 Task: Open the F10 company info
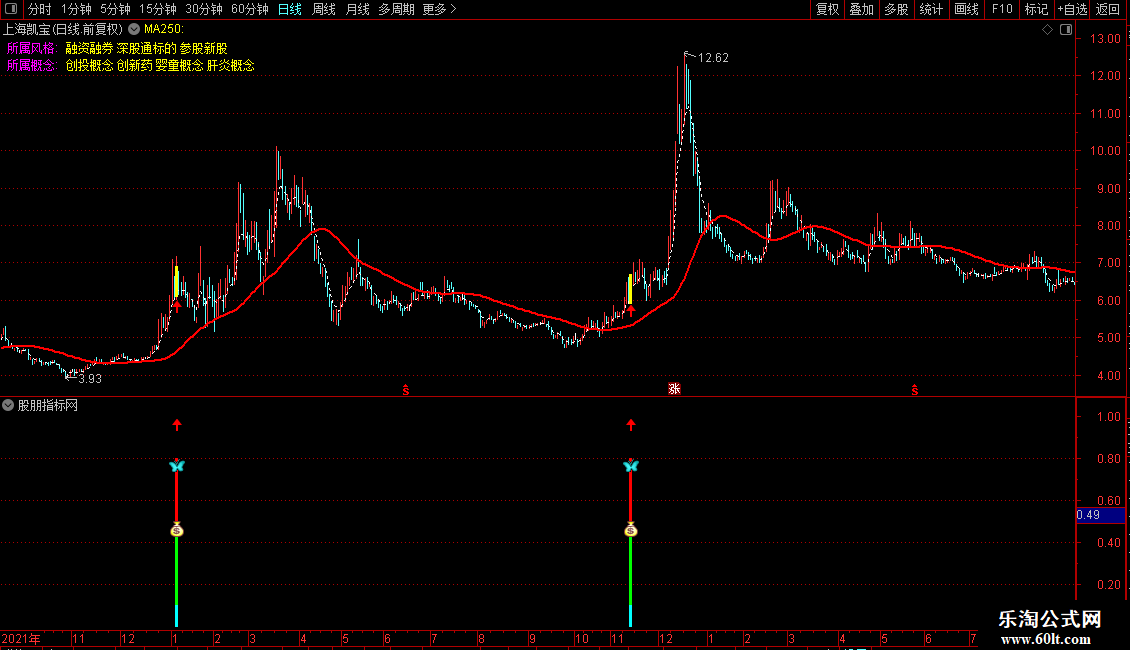[x=1002, y=9]
